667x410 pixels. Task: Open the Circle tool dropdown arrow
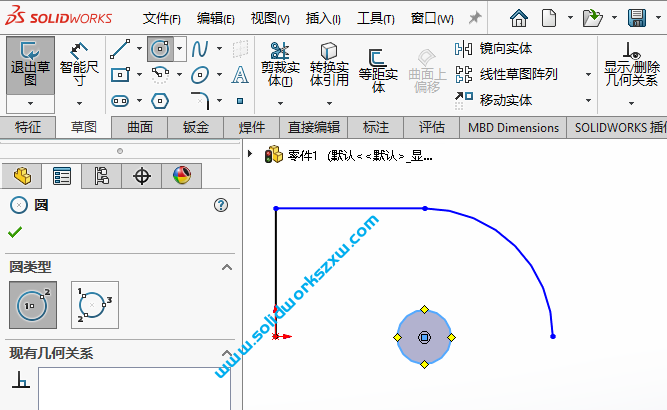(x=180, y=48)
